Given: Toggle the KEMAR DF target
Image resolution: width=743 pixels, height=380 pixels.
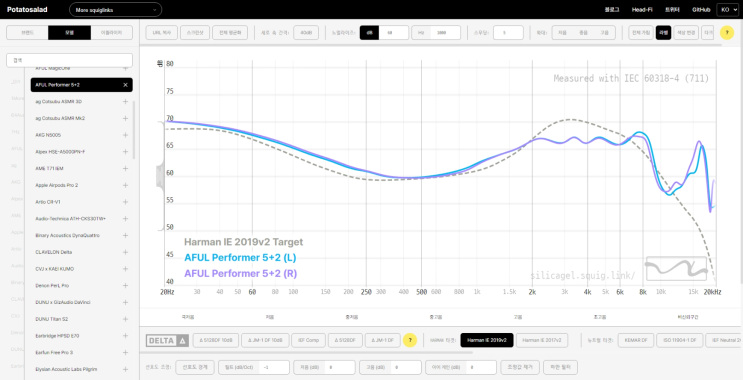Looking at the screenshot, I should (x=636, y=340).
